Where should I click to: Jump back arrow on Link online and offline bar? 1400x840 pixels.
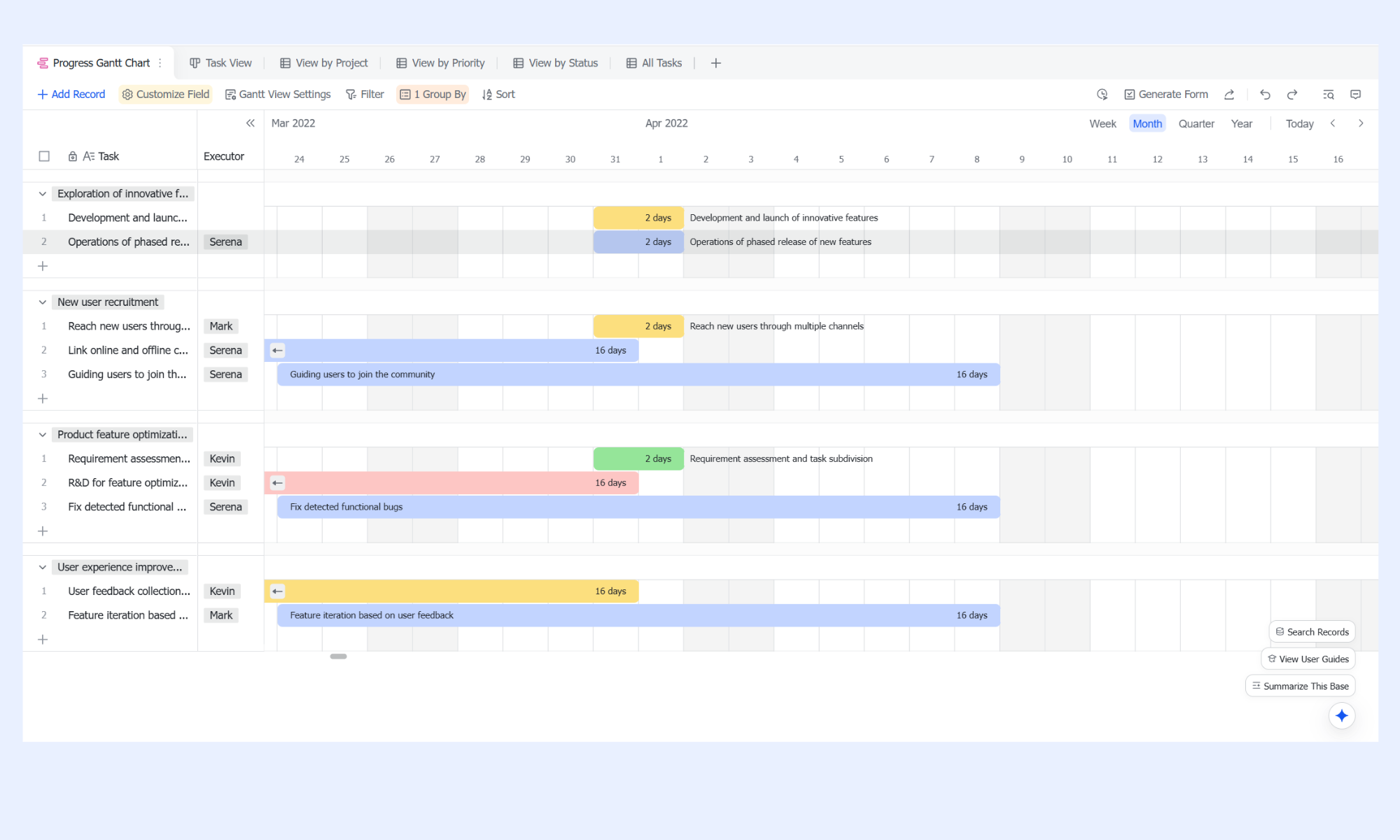[277, 350]
